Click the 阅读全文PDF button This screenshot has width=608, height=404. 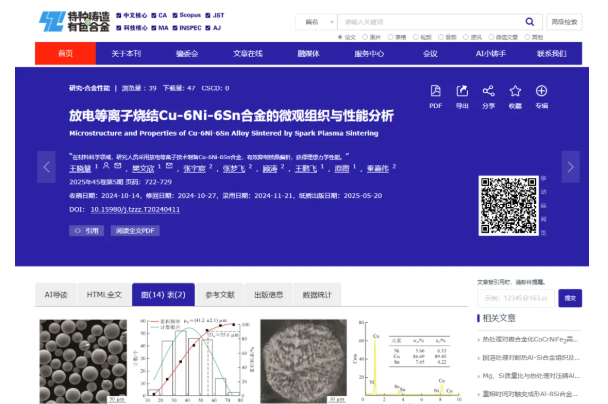(x=136, y=230)
